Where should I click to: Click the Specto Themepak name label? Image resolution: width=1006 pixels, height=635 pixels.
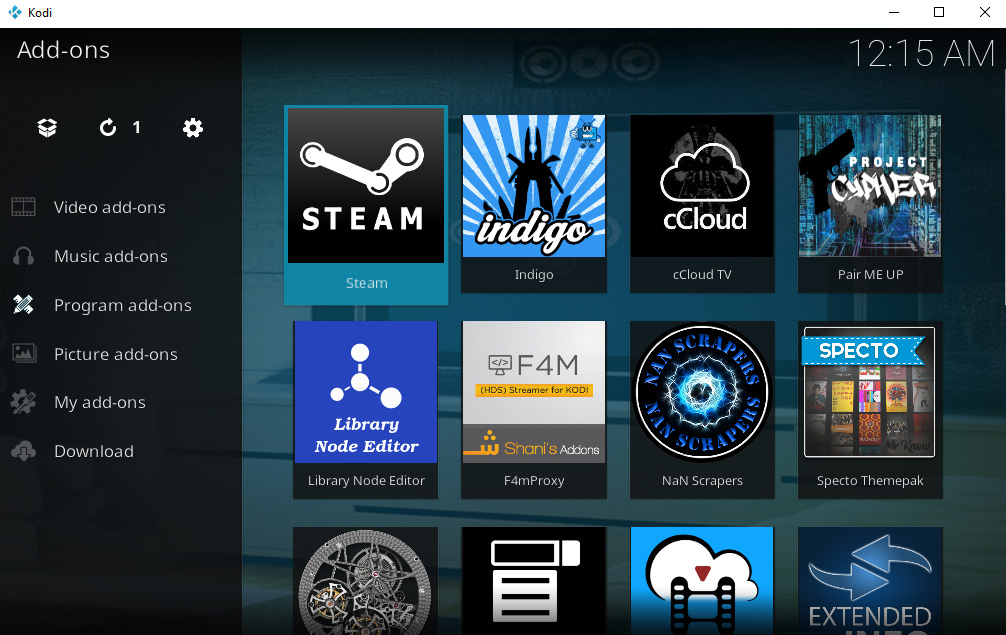point(870,480)
